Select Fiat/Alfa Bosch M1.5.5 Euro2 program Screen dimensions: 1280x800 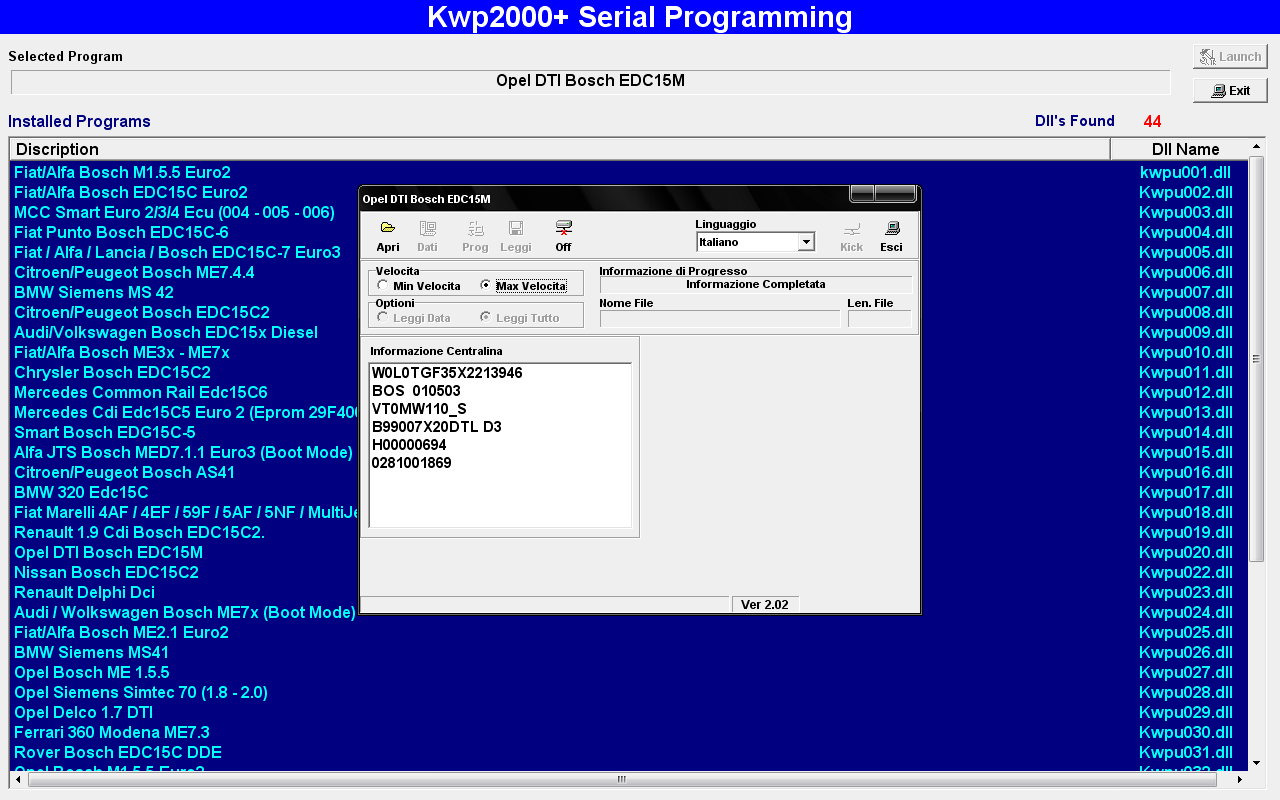coord(122,172)
